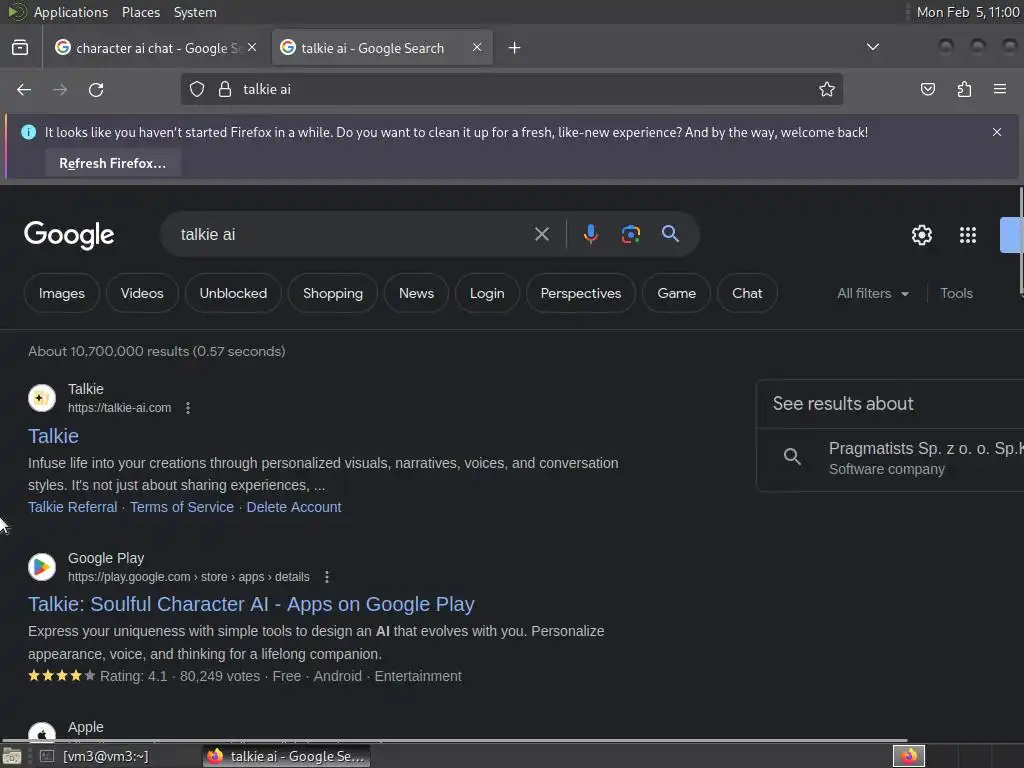This screenshot has width=1024, height=768.
Task: Open the Talkie Referral sitelink
Action: pyautogui.click(x=72, y=507)
